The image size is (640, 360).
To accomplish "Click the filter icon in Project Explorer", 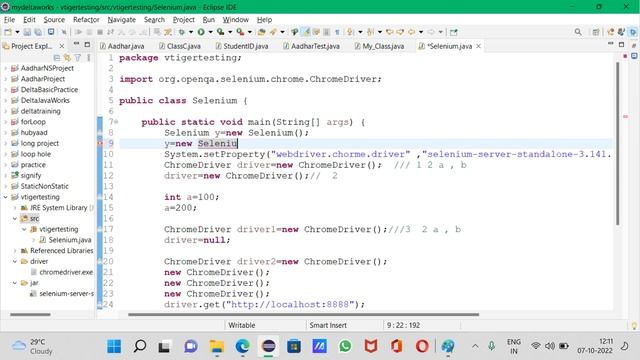I will [78, 58].
